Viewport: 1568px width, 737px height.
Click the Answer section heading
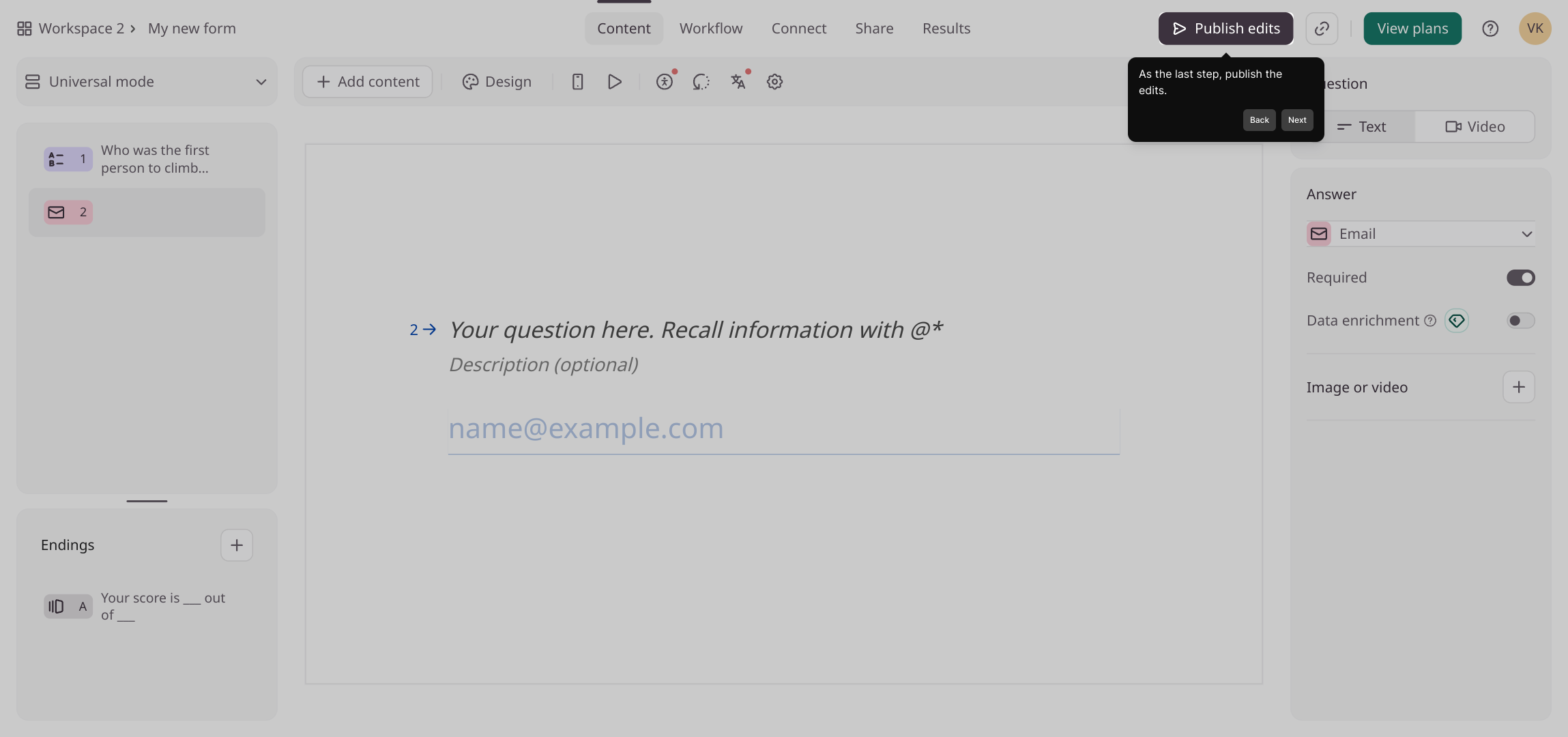[x=1331, y=194]
